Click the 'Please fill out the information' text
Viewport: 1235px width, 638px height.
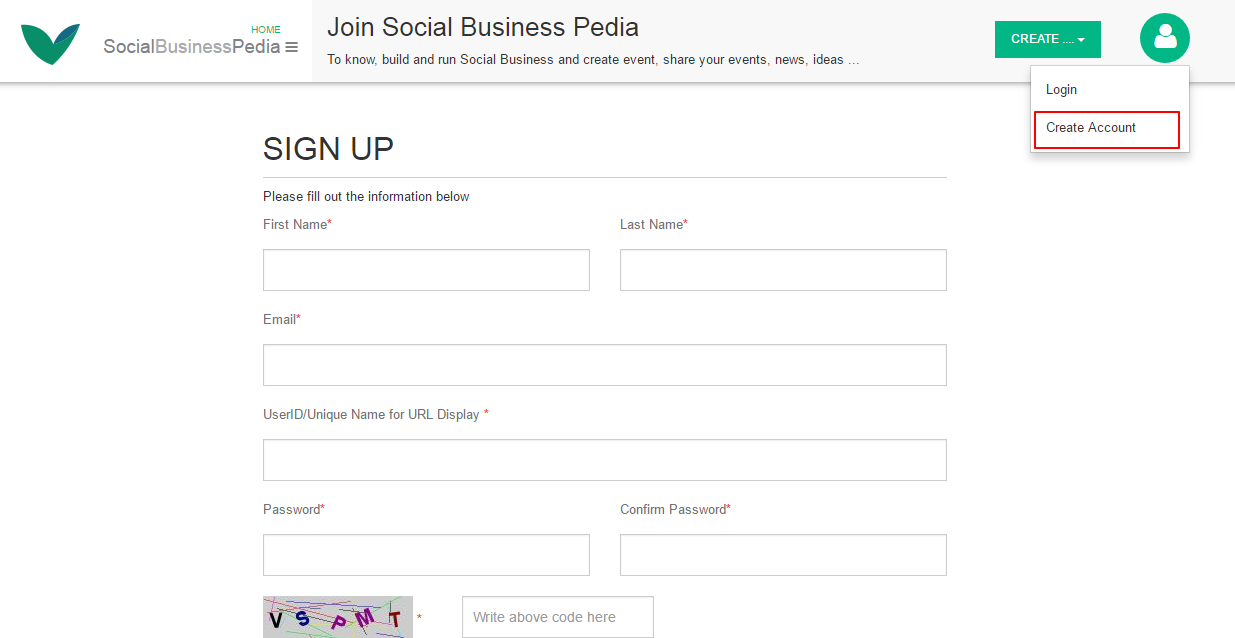pyautogui.click(x=366, y=196)
